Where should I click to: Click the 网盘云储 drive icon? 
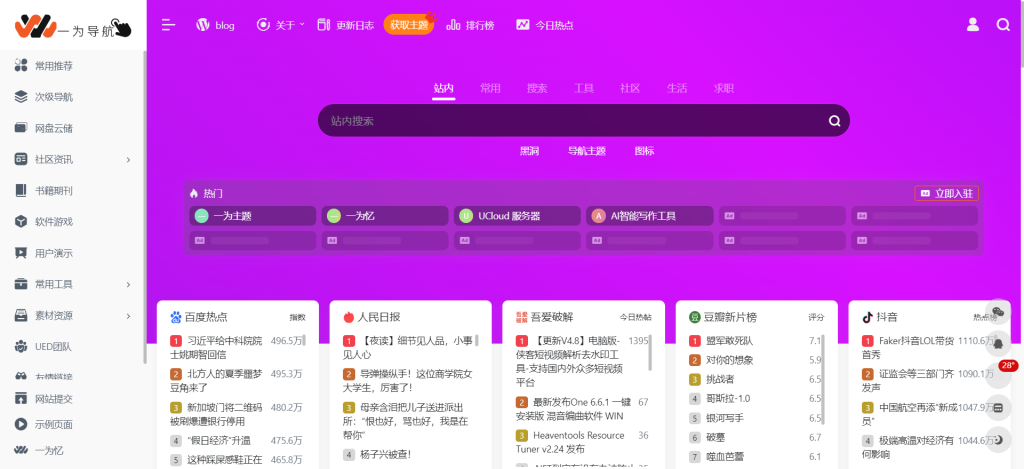click(x=21, y=128)
